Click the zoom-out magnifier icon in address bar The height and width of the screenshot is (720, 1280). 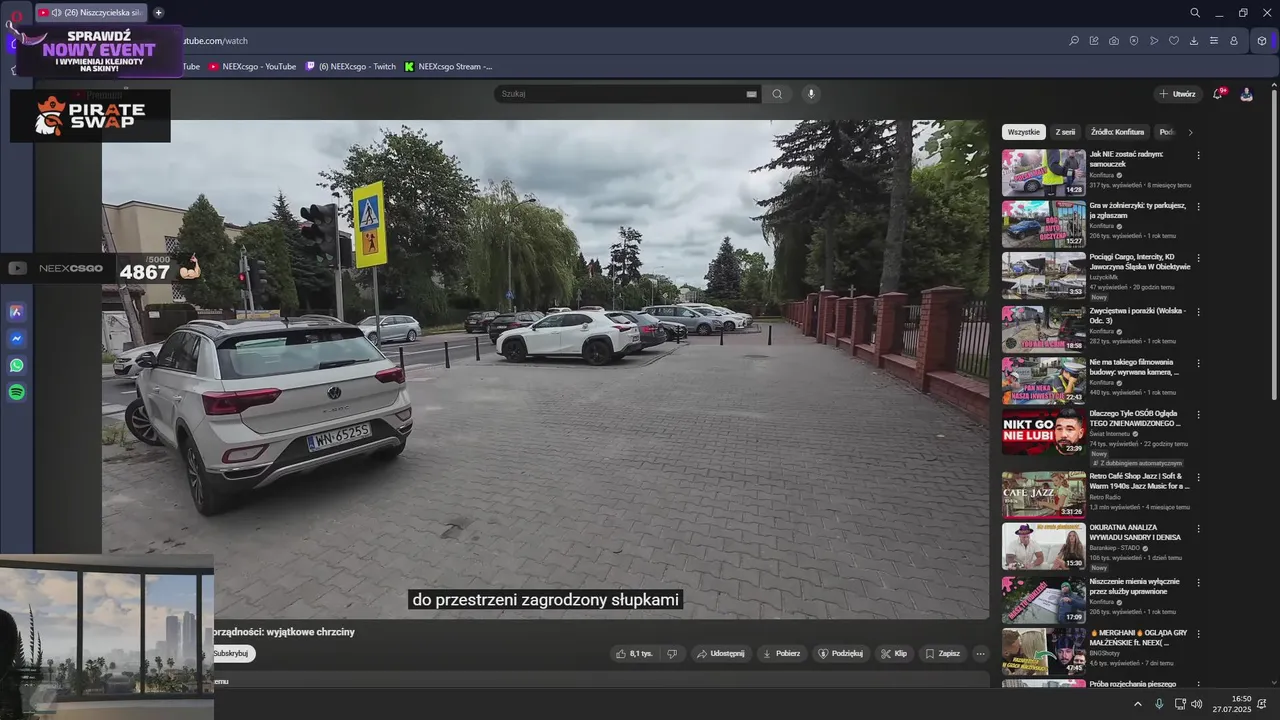(x=1074, y=41)
